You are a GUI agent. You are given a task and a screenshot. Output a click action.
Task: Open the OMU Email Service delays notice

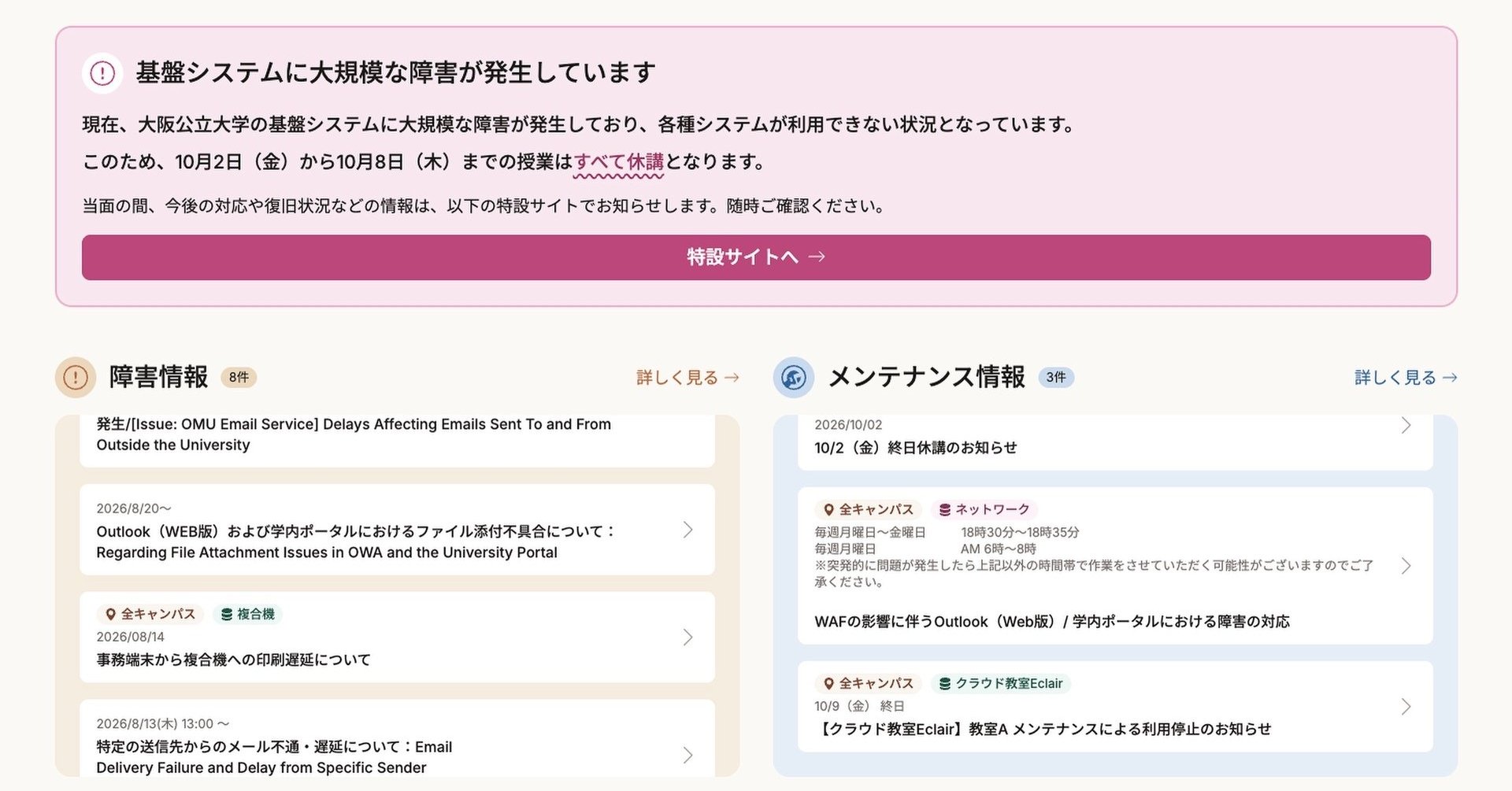tap(397, 441)
